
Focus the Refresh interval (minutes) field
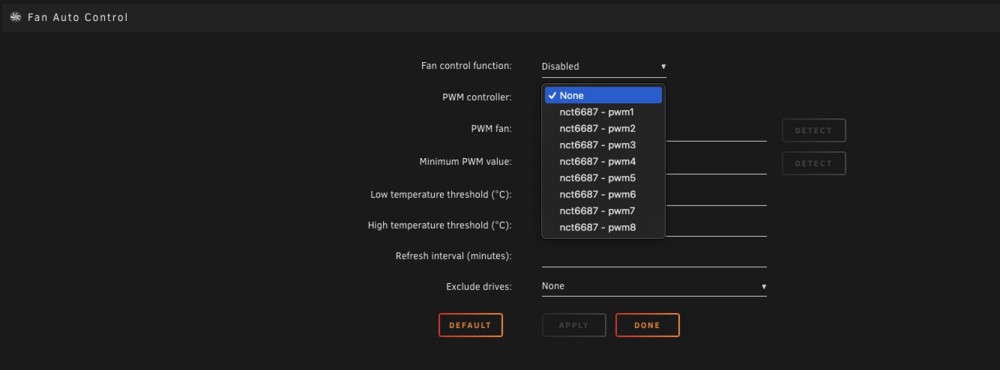coord(654,256)
